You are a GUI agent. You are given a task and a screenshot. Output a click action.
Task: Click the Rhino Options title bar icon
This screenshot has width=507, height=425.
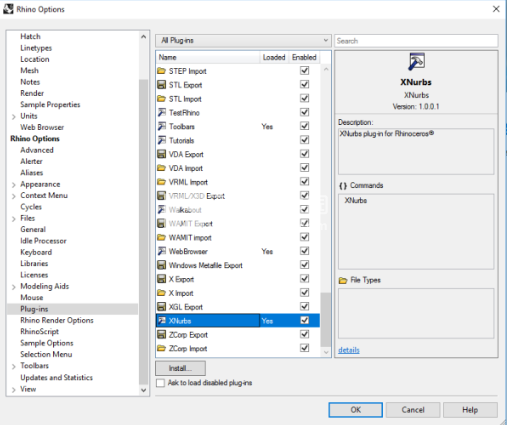coord(8,9)
